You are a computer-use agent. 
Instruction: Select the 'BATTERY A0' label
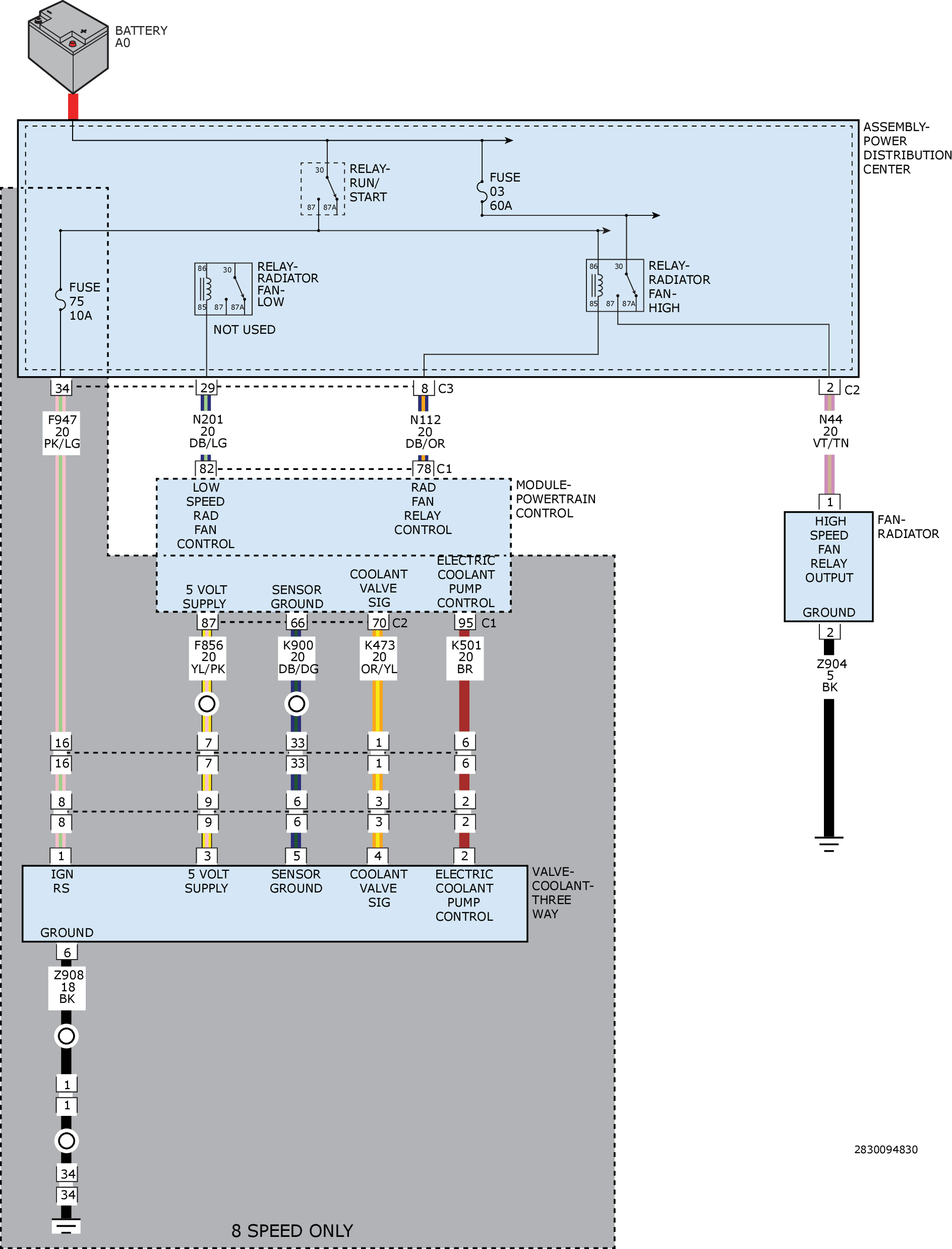[141, 37]
